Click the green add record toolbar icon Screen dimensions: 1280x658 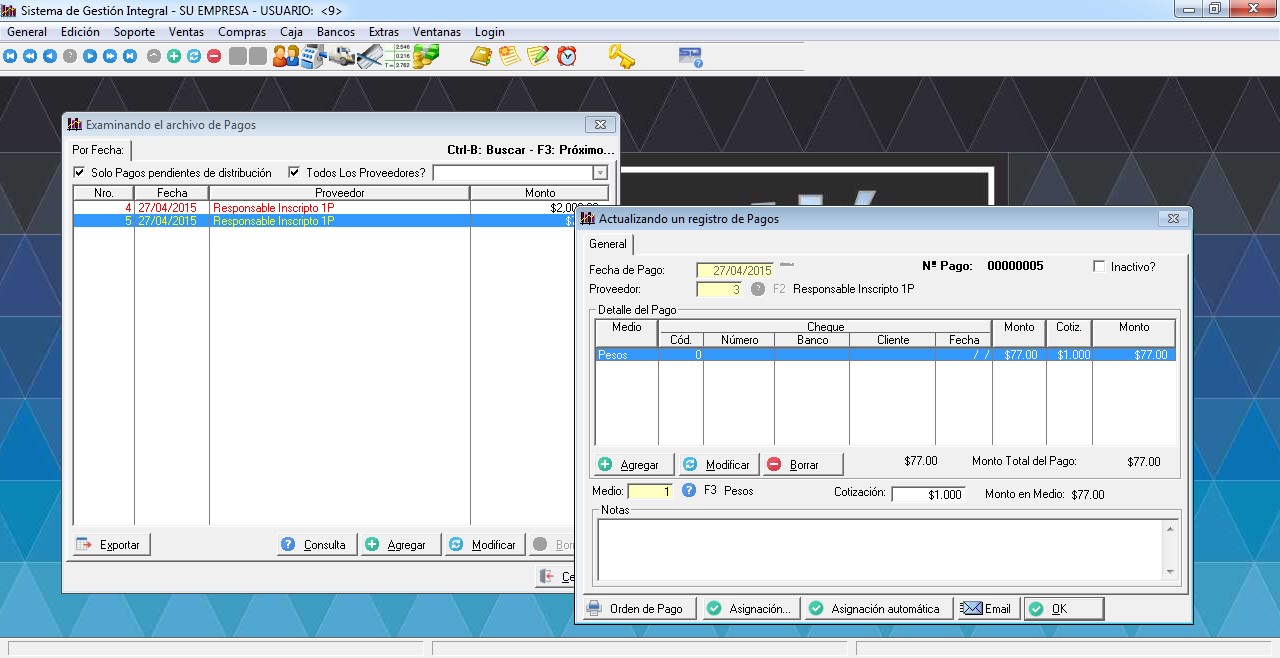(174, 57)
